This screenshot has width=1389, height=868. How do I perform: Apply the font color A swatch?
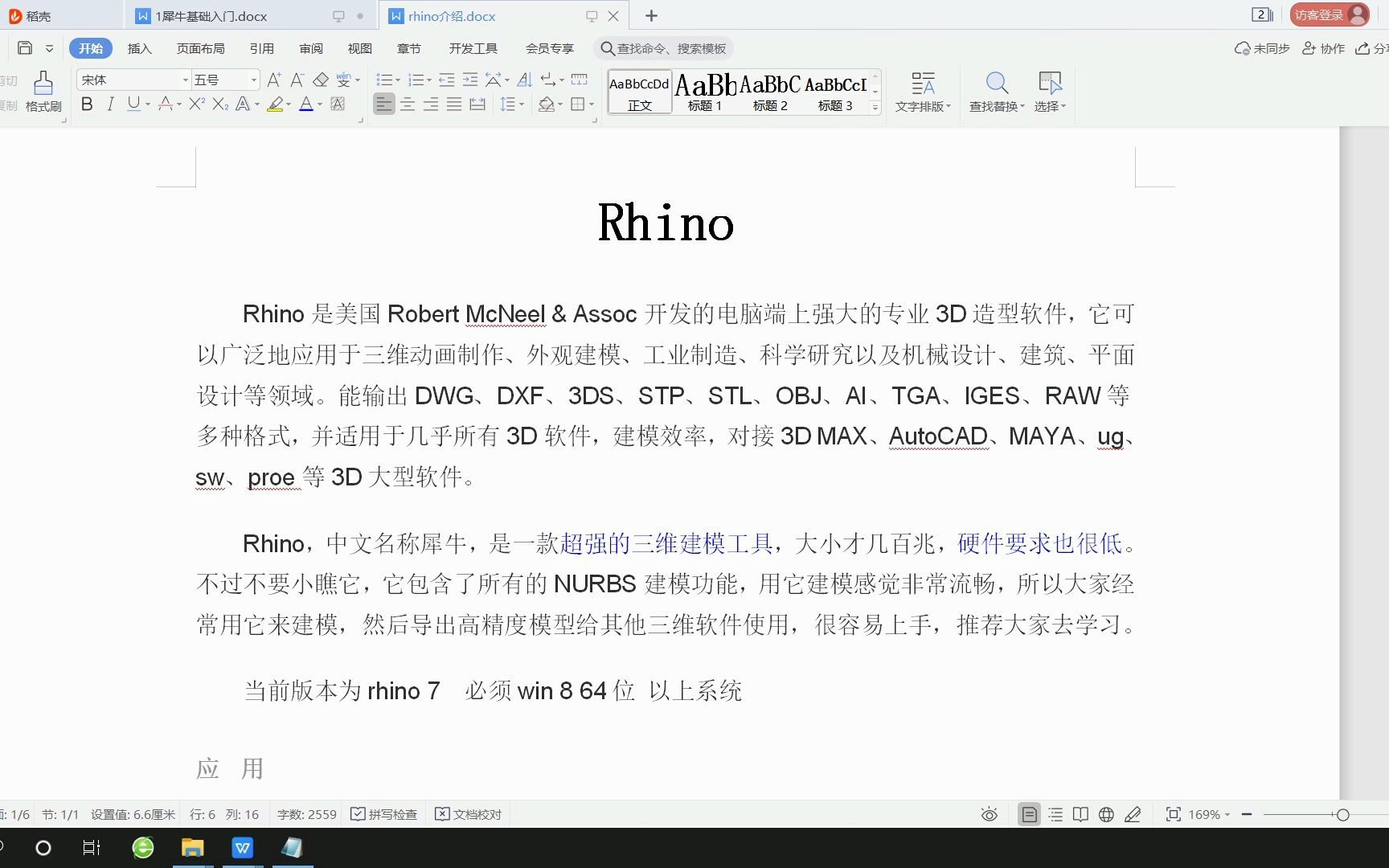306,104
